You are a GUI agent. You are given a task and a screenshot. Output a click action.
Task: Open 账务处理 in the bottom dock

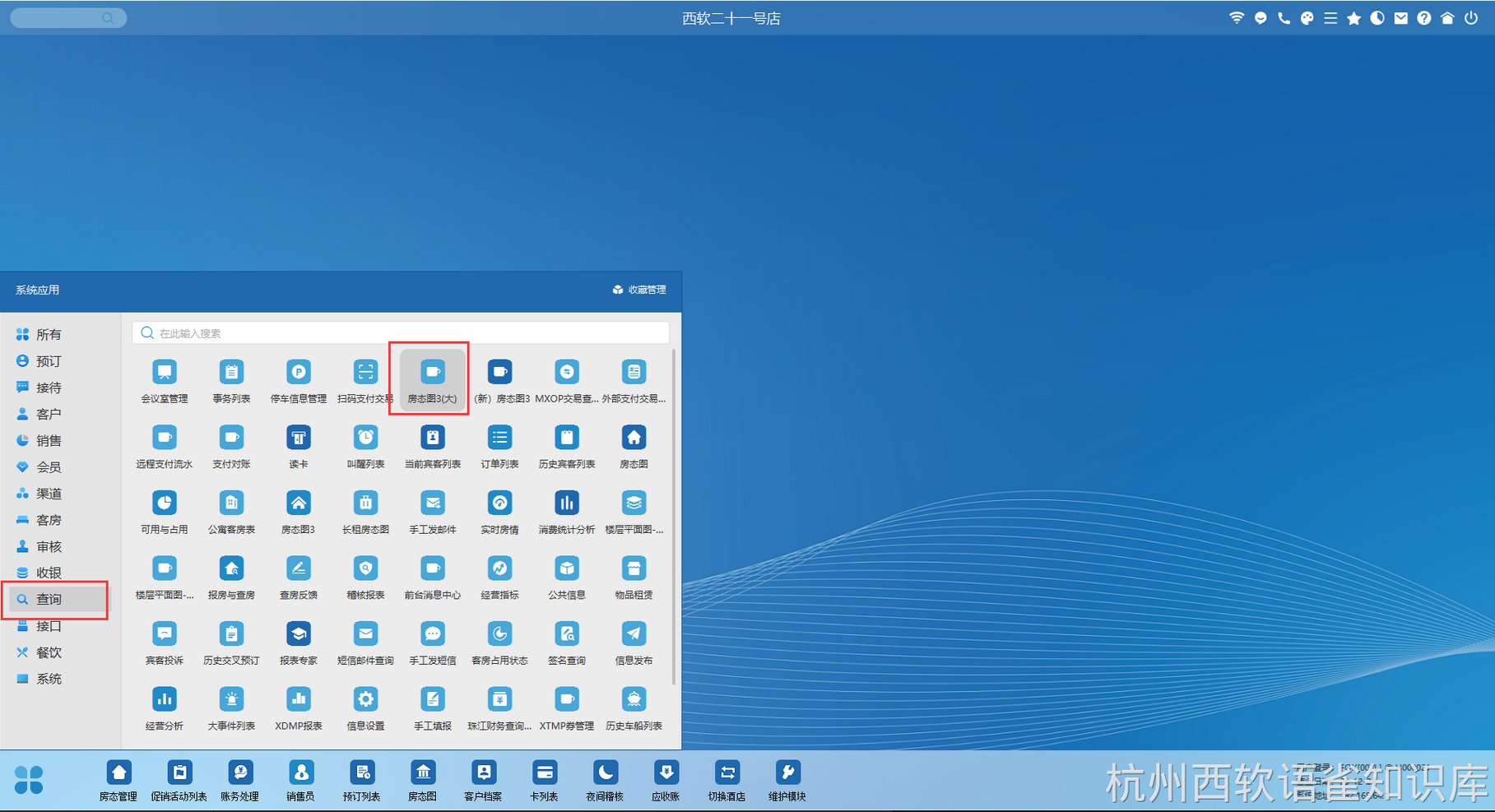239,781
